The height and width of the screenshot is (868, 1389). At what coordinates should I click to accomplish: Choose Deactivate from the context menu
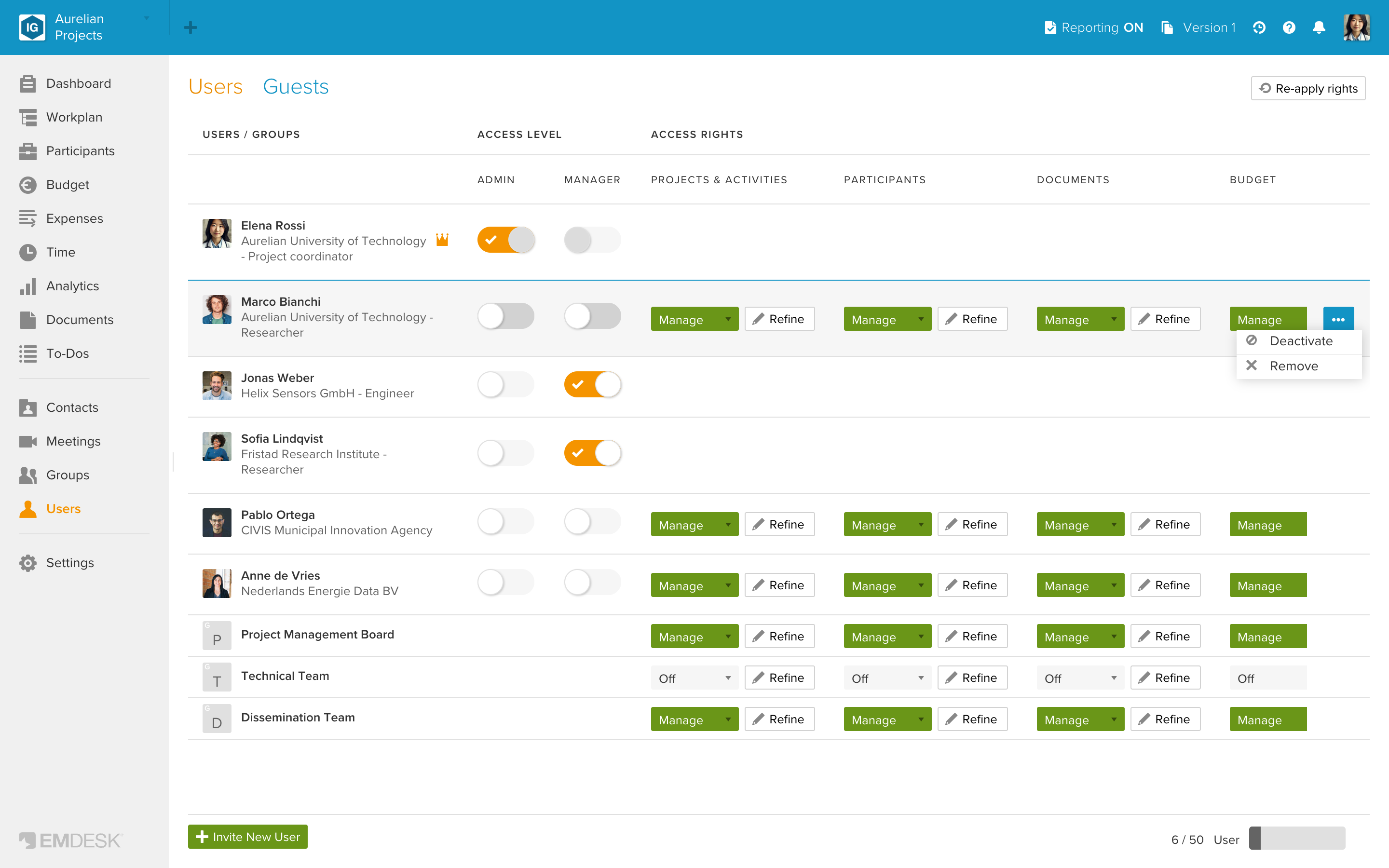(x=1299, y=341)
